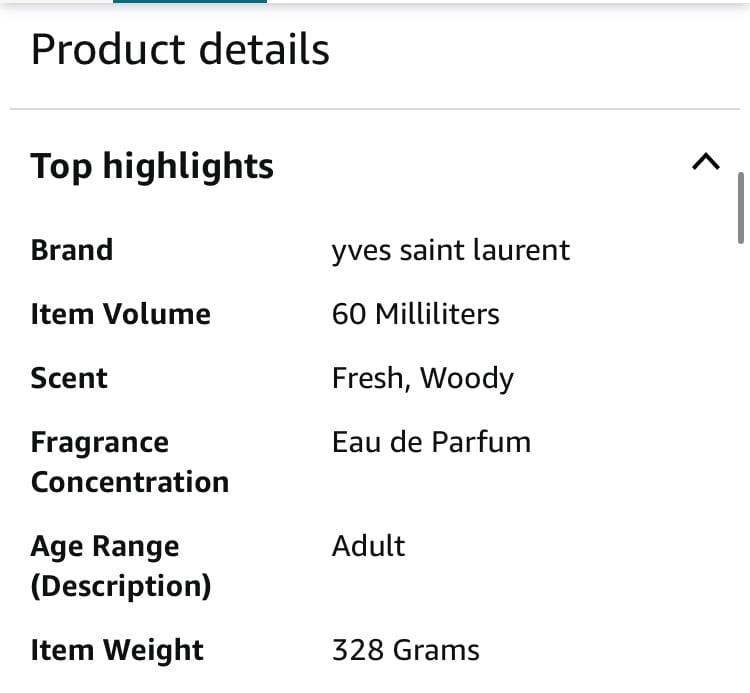Screen dimensions: 750x693
Task: Select the 328 Grams value
Action: (x=406, y=650)
